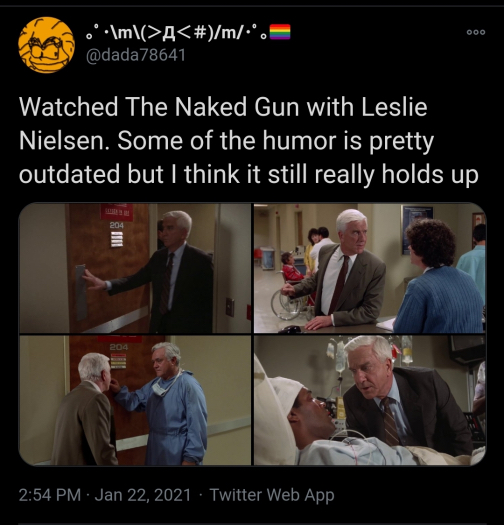Open the orange profile avatar
Image resolution: width=504 pixels, height=525 pixels.
46,45
